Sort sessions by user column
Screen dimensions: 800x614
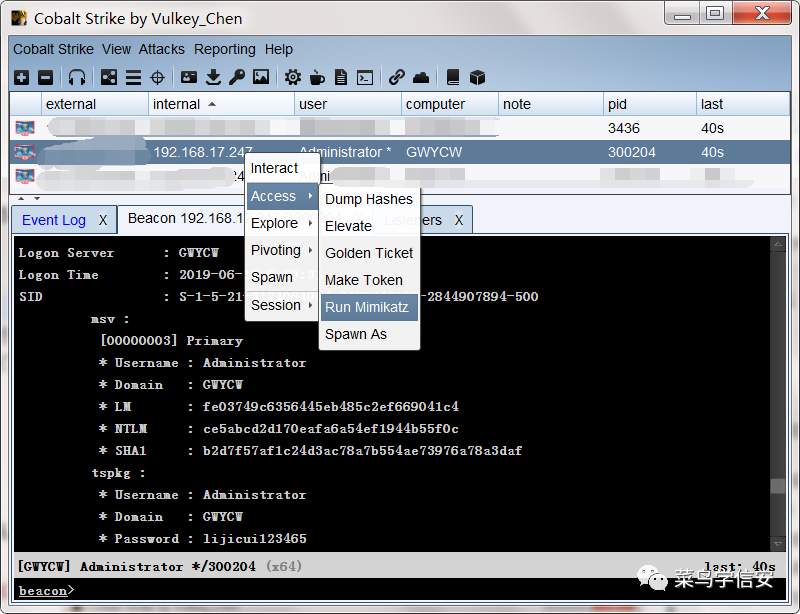348,104
